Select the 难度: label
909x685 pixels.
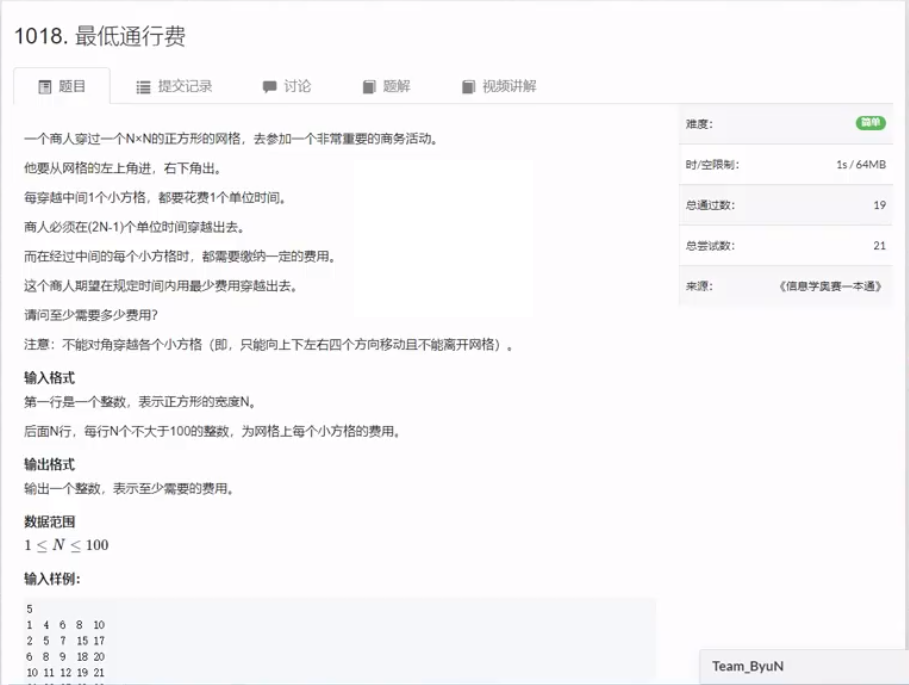[699, 124]
